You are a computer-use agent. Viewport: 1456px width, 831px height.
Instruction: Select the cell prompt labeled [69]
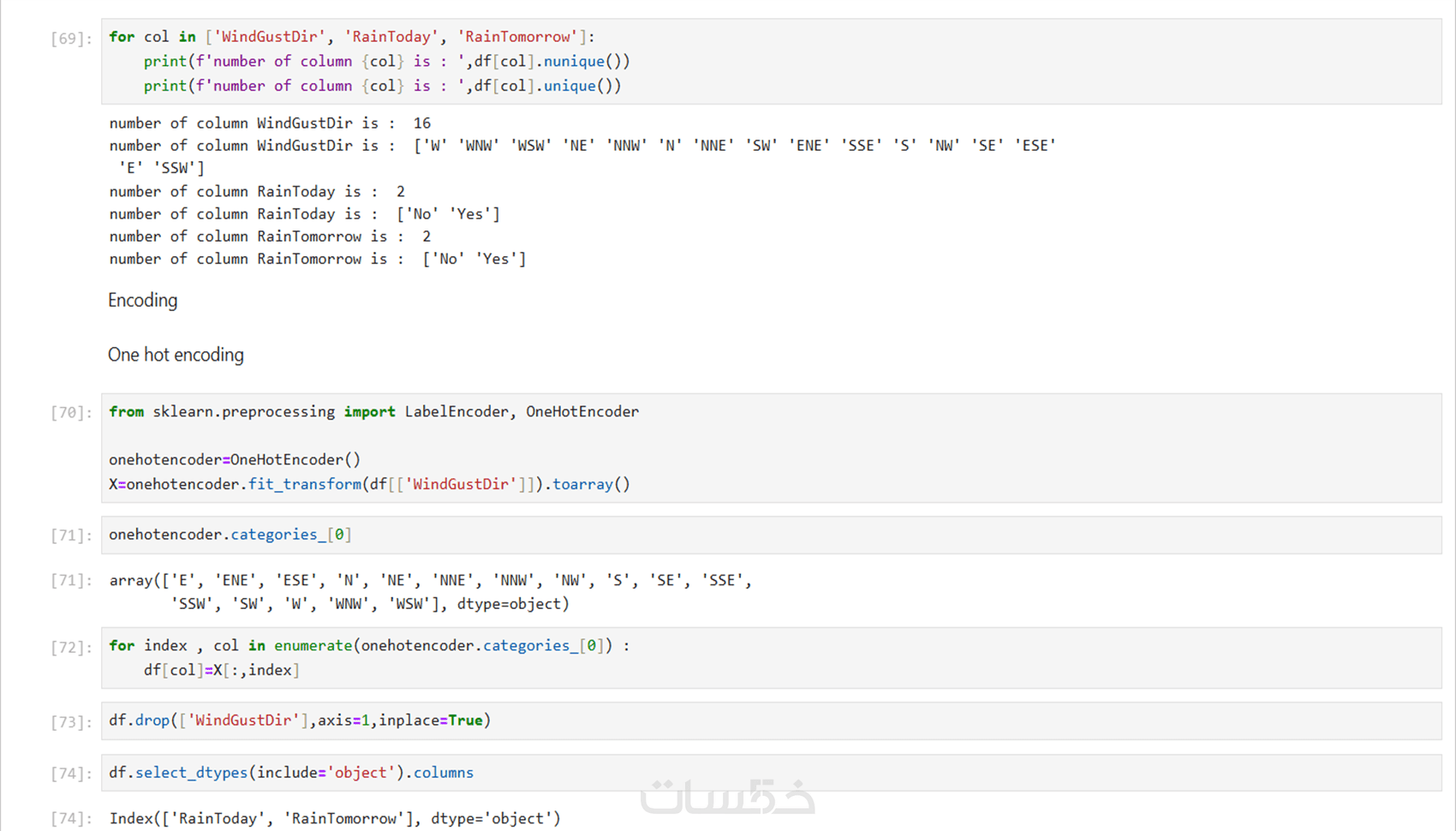(x=71, y=39)
